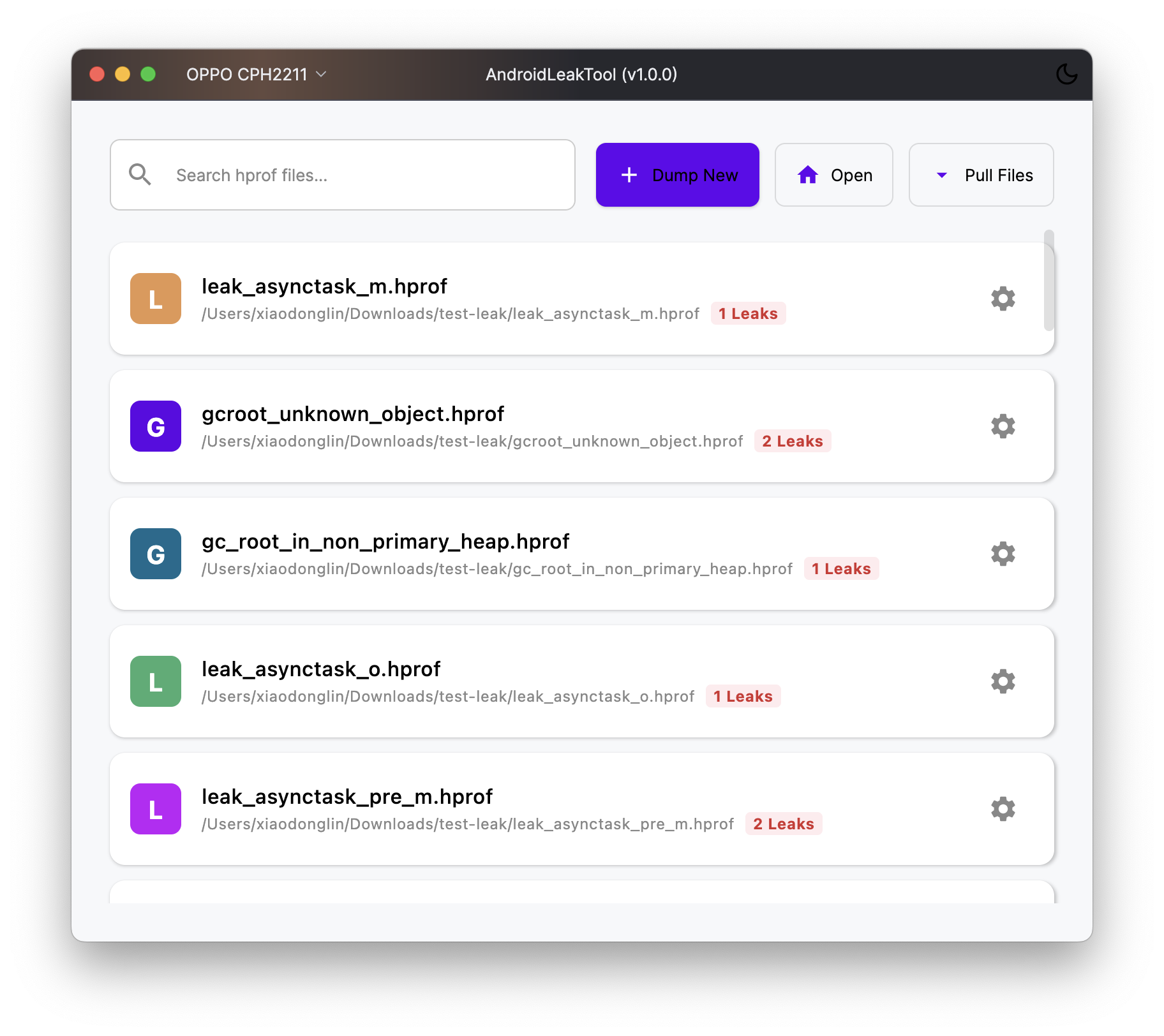Open the gc_root_in_non_primary_heap.hprof gear menu
Screen dimensions: 1164x1036
pos(1003,554)
